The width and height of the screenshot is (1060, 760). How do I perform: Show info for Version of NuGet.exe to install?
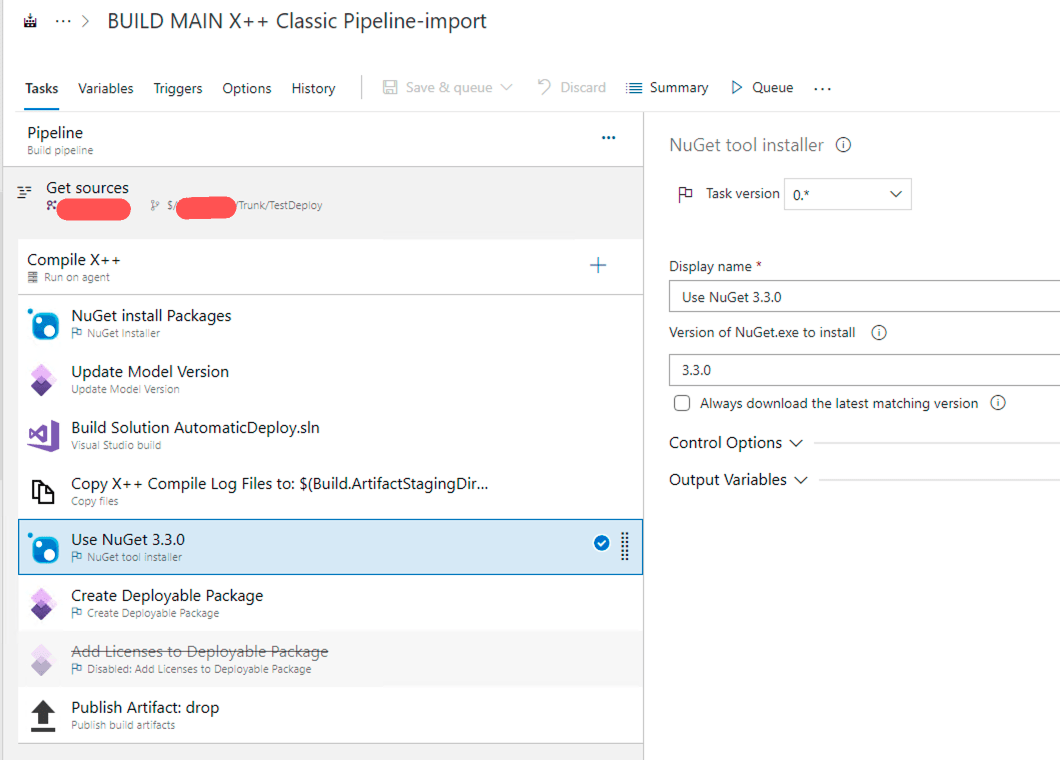[878, 333]
